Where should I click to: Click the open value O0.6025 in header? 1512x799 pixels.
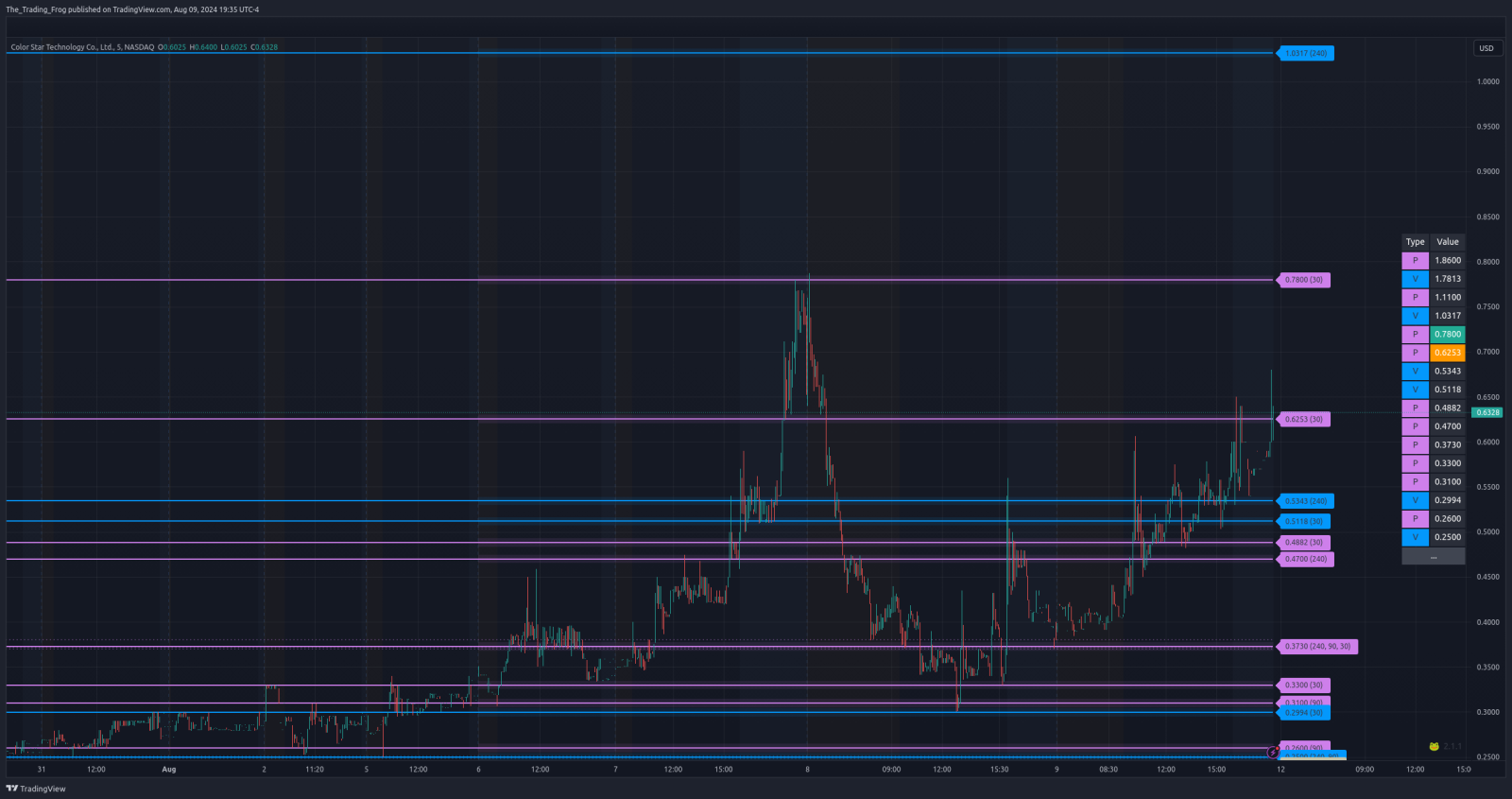[x=172, y=47]
